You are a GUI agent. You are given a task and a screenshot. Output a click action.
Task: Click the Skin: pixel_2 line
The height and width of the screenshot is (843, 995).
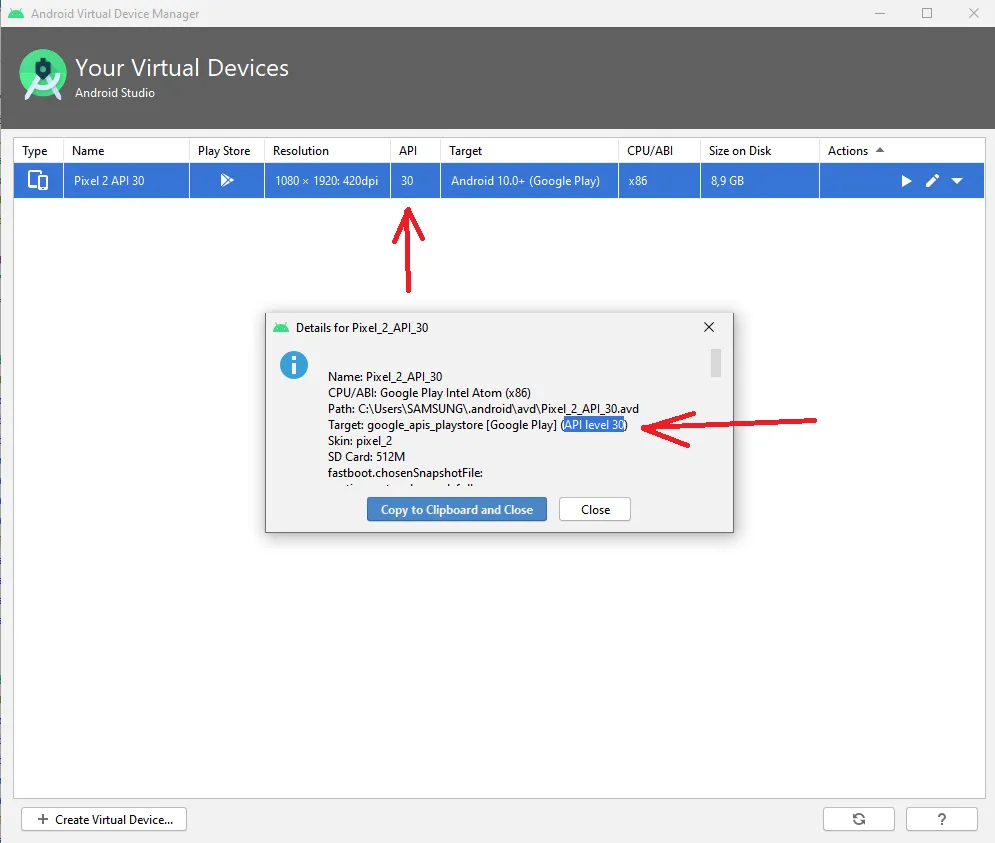click(x=360, y=441)
